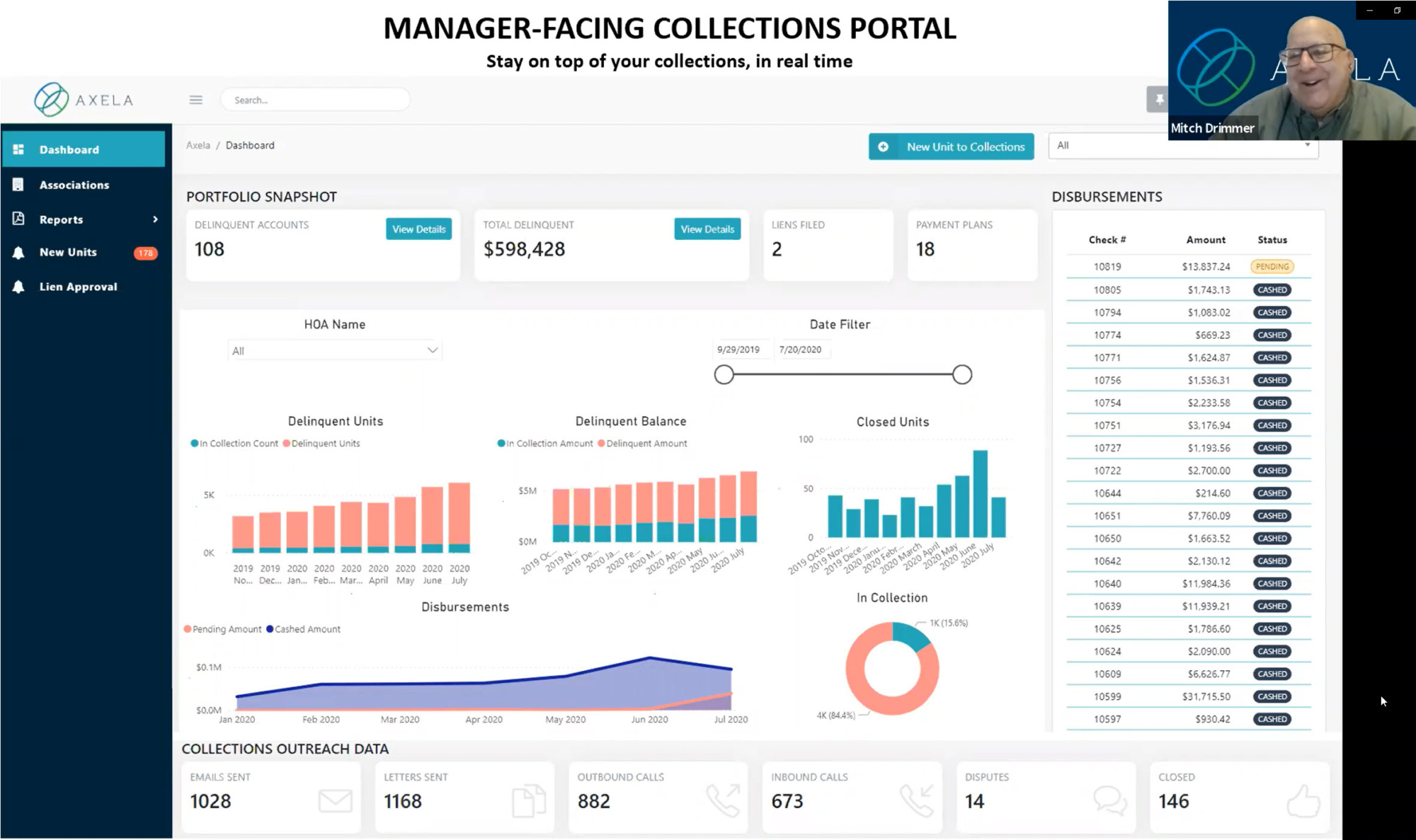Viewport: 1416px width, 840px height.
Task: Click the Emails Sent envelope icon
Action: (335, 801)
